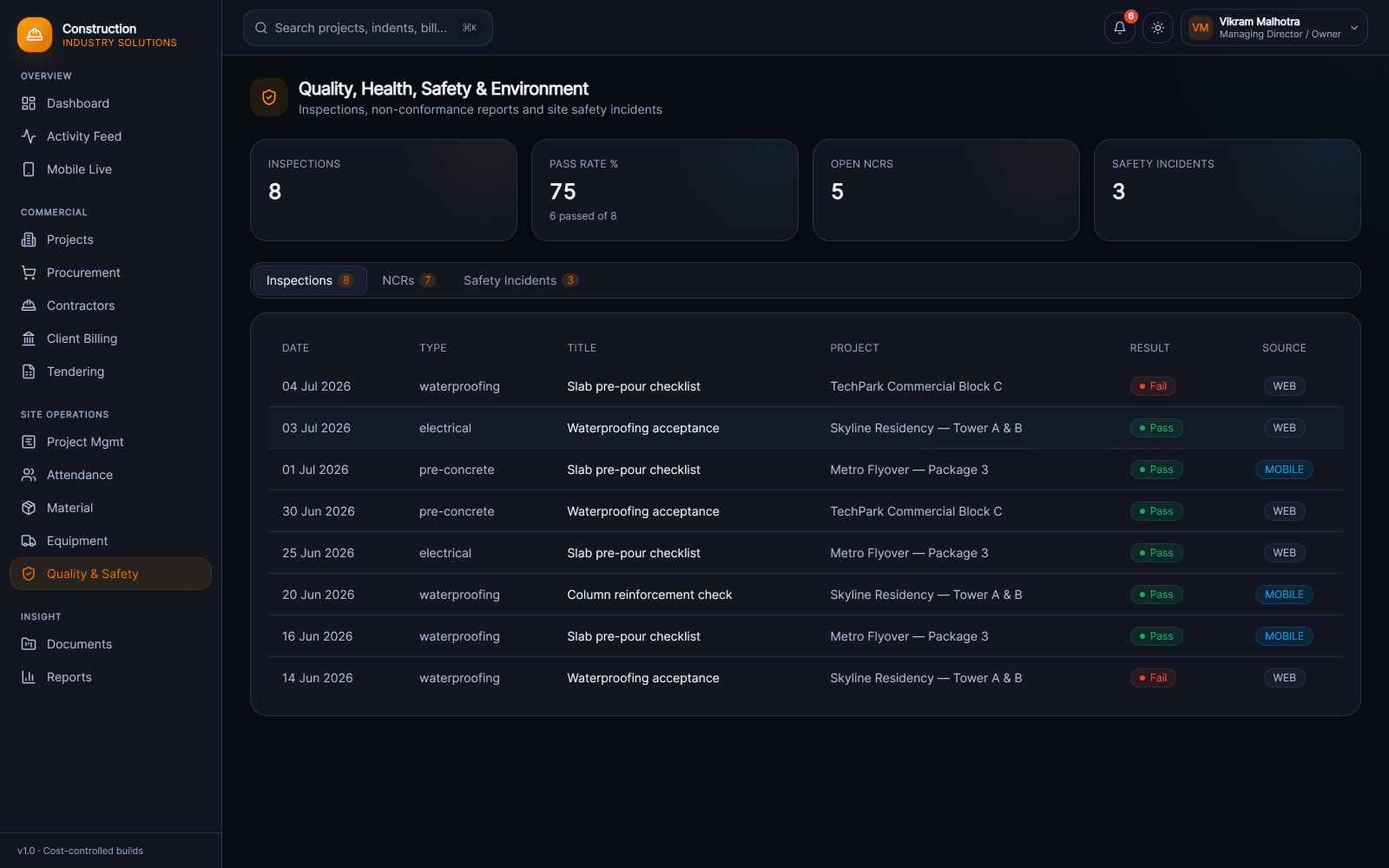Open the Attendance sidebar link
Viewport: 1389px width, 868px height.
point(110,475)
